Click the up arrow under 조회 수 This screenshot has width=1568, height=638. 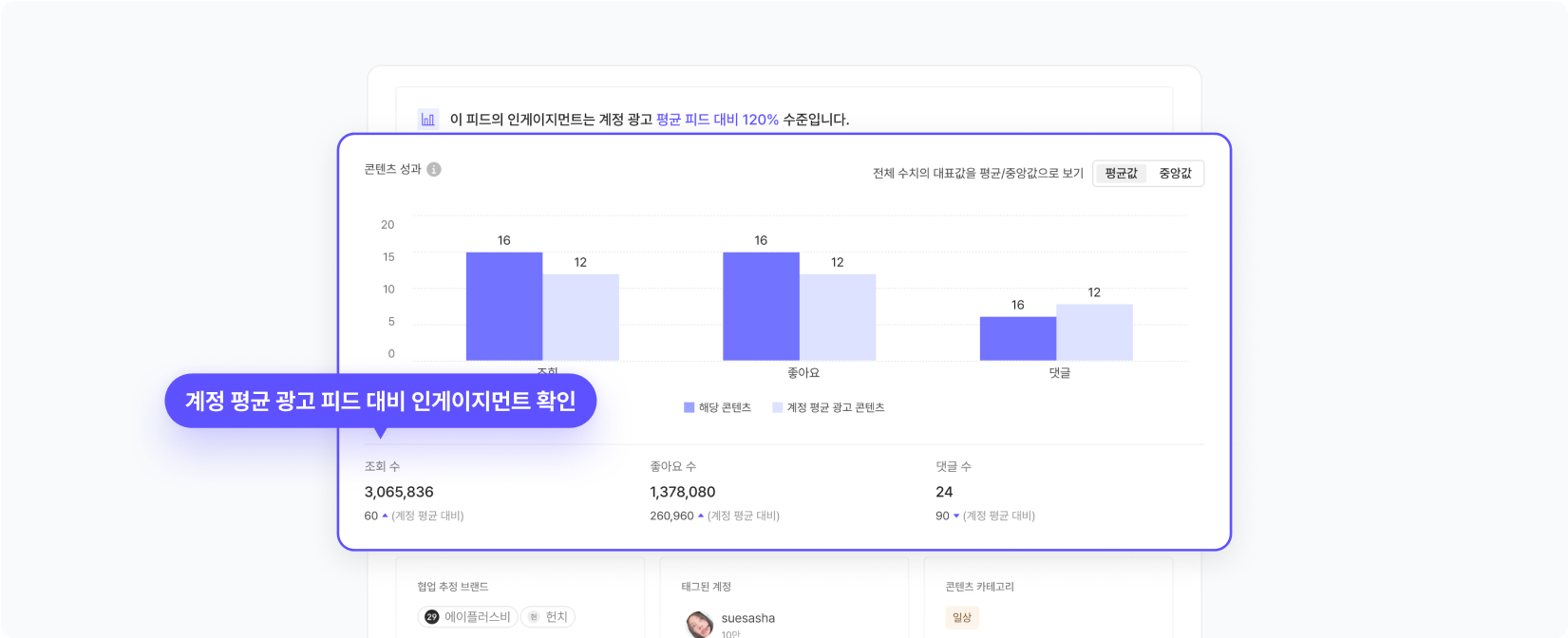click(385, 516)
